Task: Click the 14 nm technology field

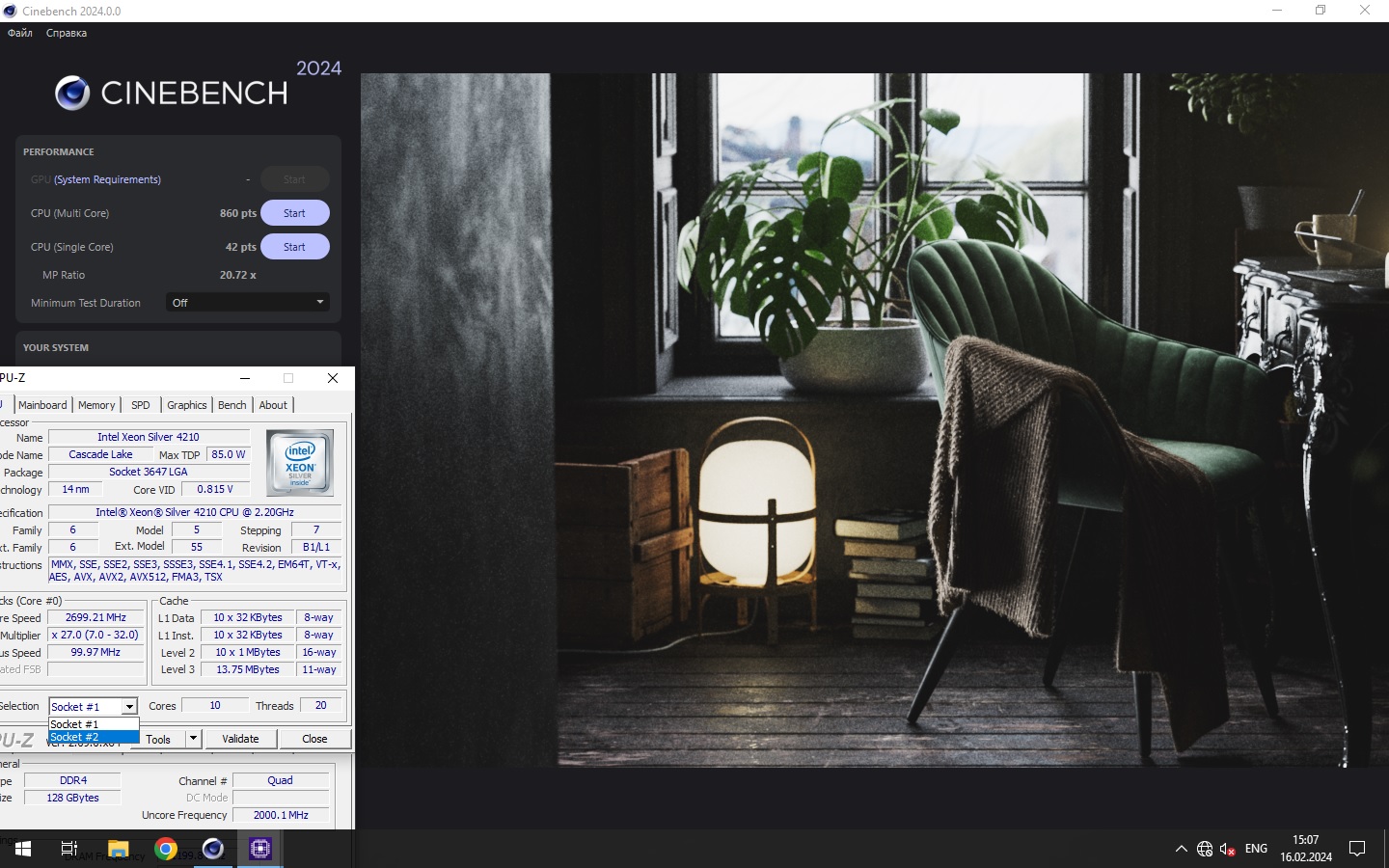Action: [75, 489]
